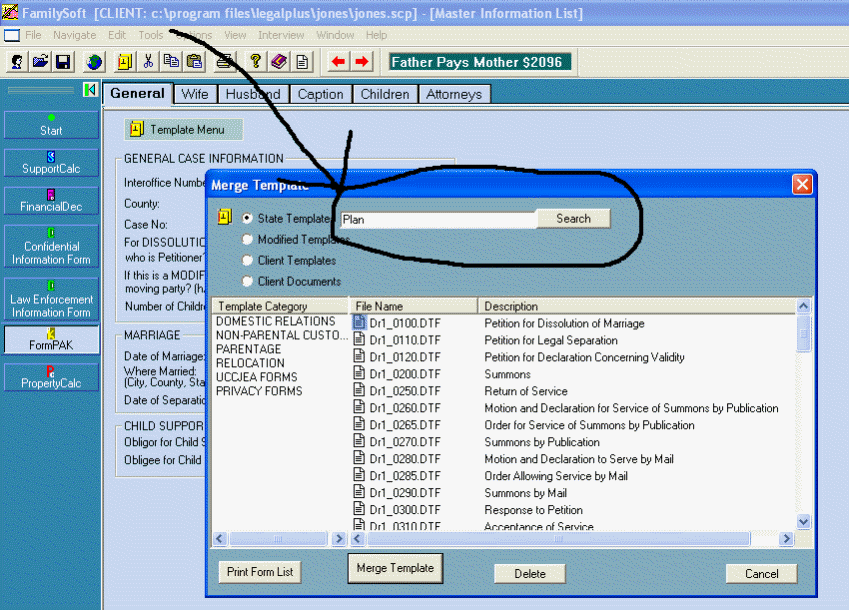Select the Client Templates radio button
The width and height of the screenshot is (849, 610).
(247, 261)
